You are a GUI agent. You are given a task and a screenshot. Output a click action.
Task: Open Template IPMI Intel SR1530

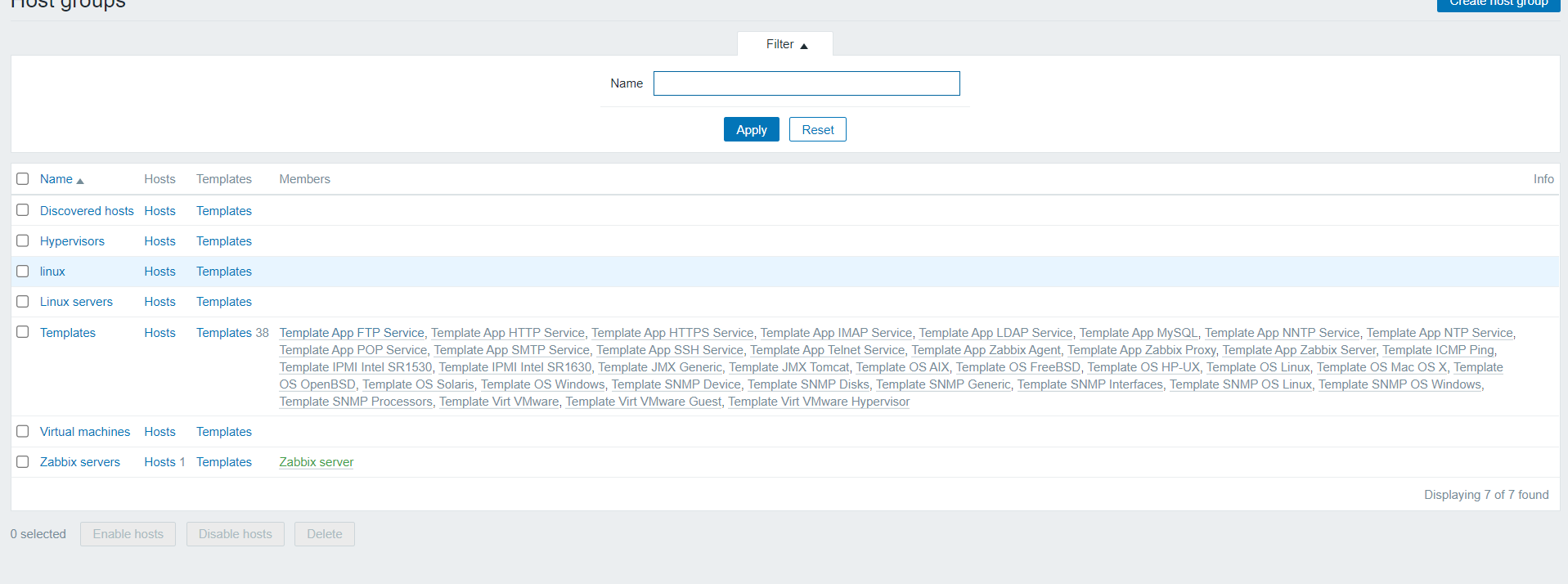pyautogui.click(x=356, y=367)
